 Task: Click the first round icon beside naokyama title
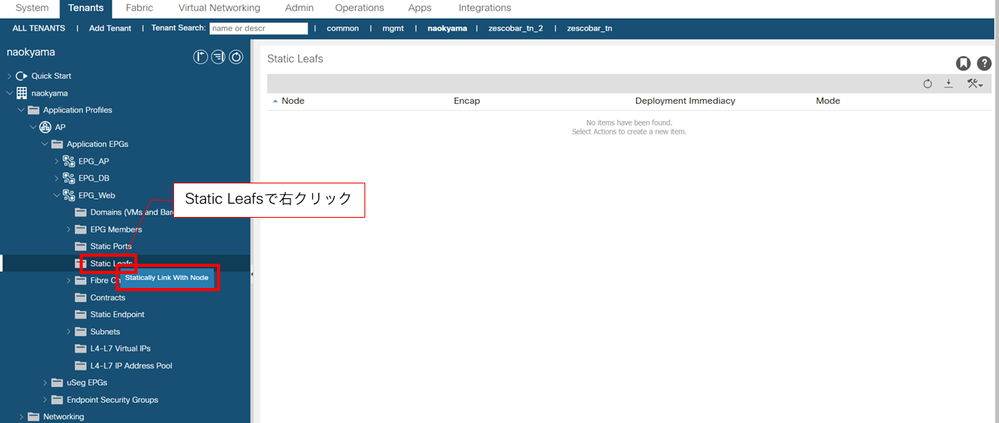[x=200, y=57]
